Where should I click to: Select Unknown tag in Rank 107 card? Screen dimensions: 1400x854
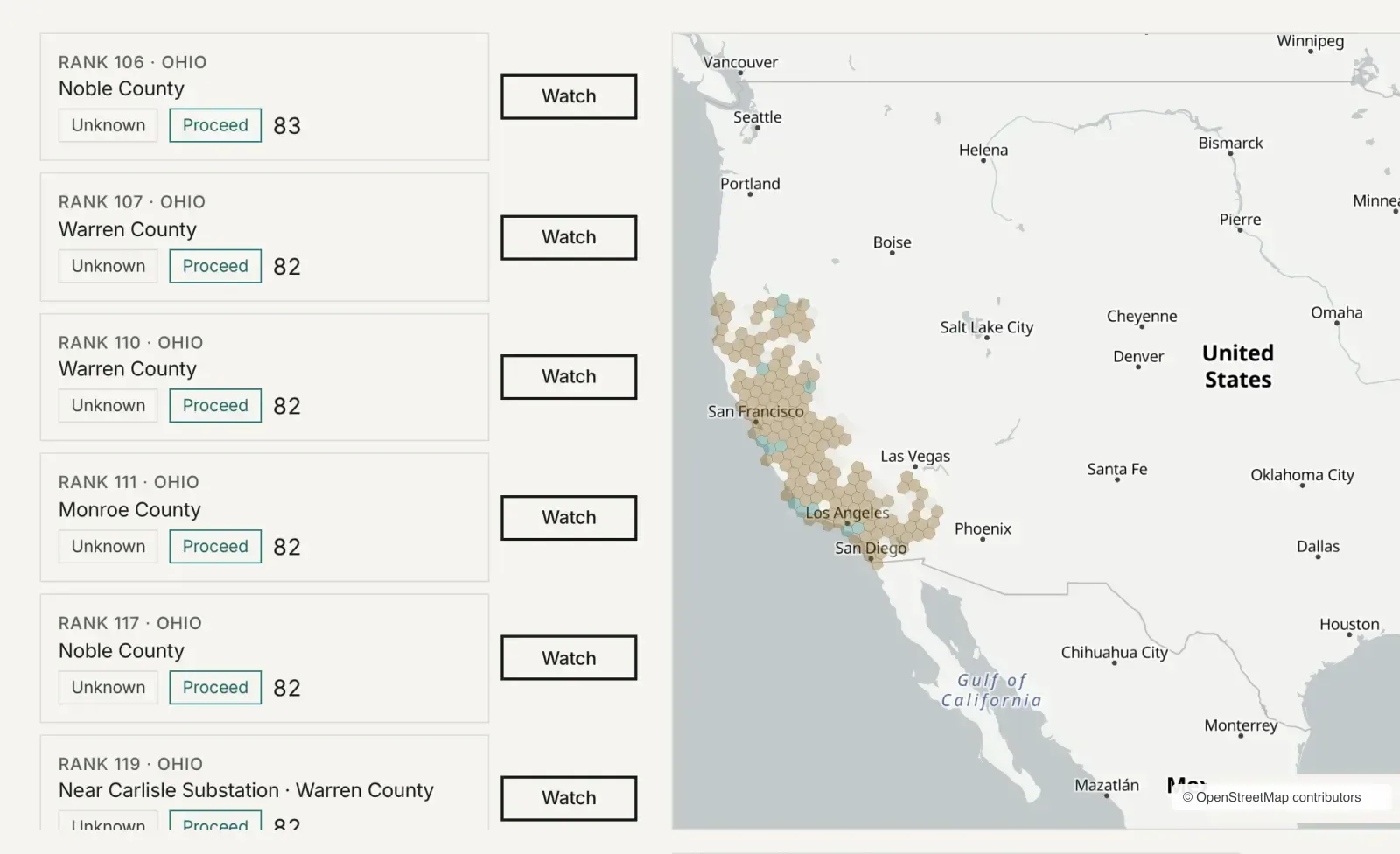coord(108,266)
